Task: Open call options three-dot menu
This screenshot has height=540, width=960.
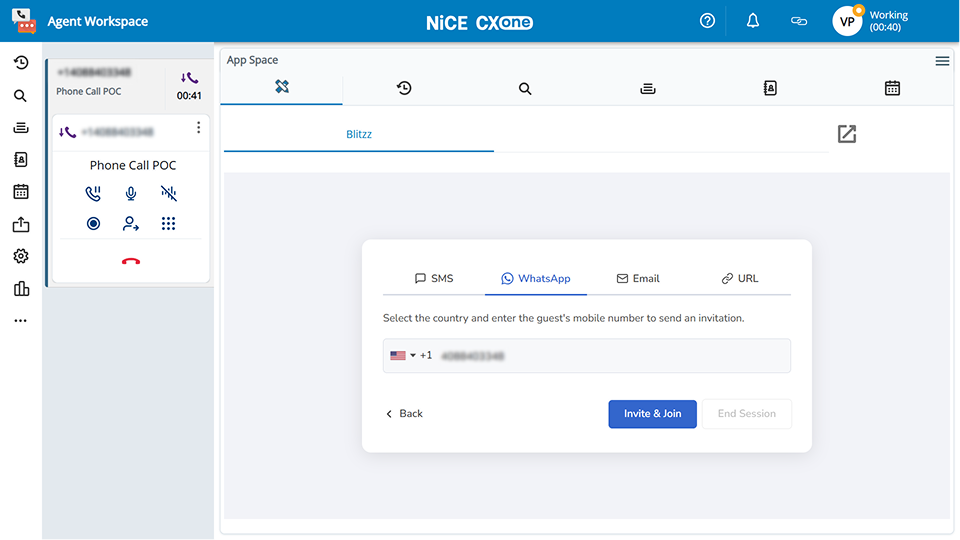Action: (x=198, y=127)
